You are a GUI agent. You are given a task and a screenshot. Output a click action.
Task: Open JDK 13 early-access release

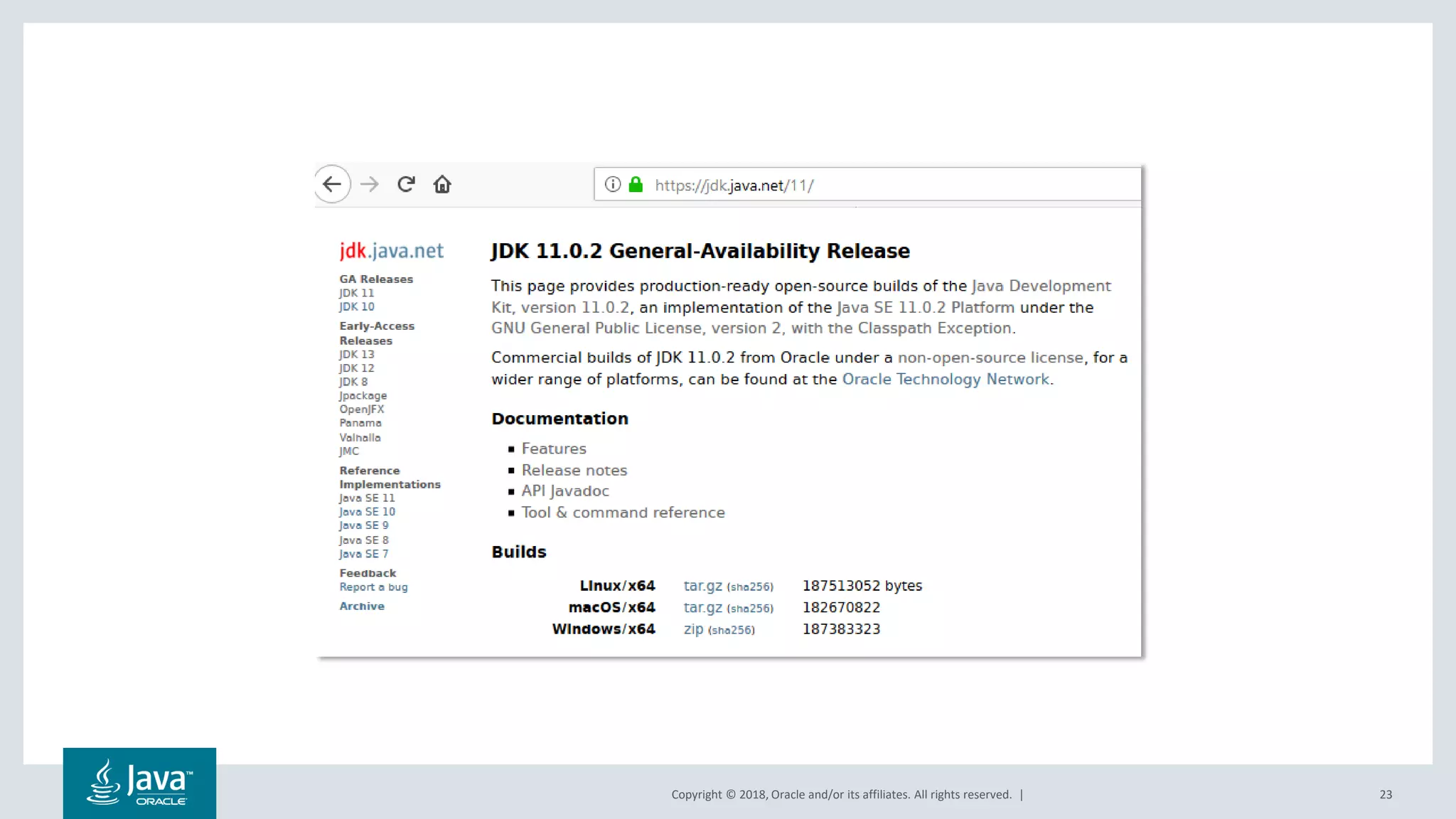(x=356, y=354)
